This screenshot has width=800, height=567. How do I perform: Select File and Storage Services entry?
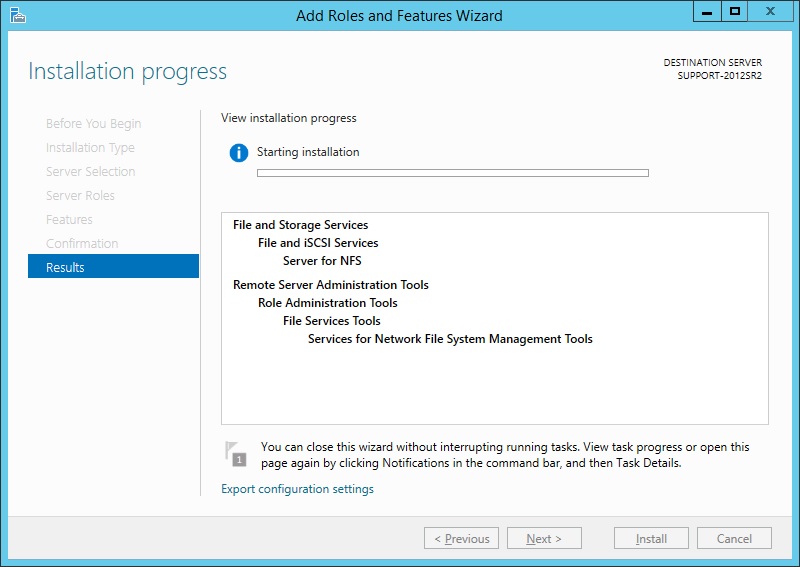point(300,225)
